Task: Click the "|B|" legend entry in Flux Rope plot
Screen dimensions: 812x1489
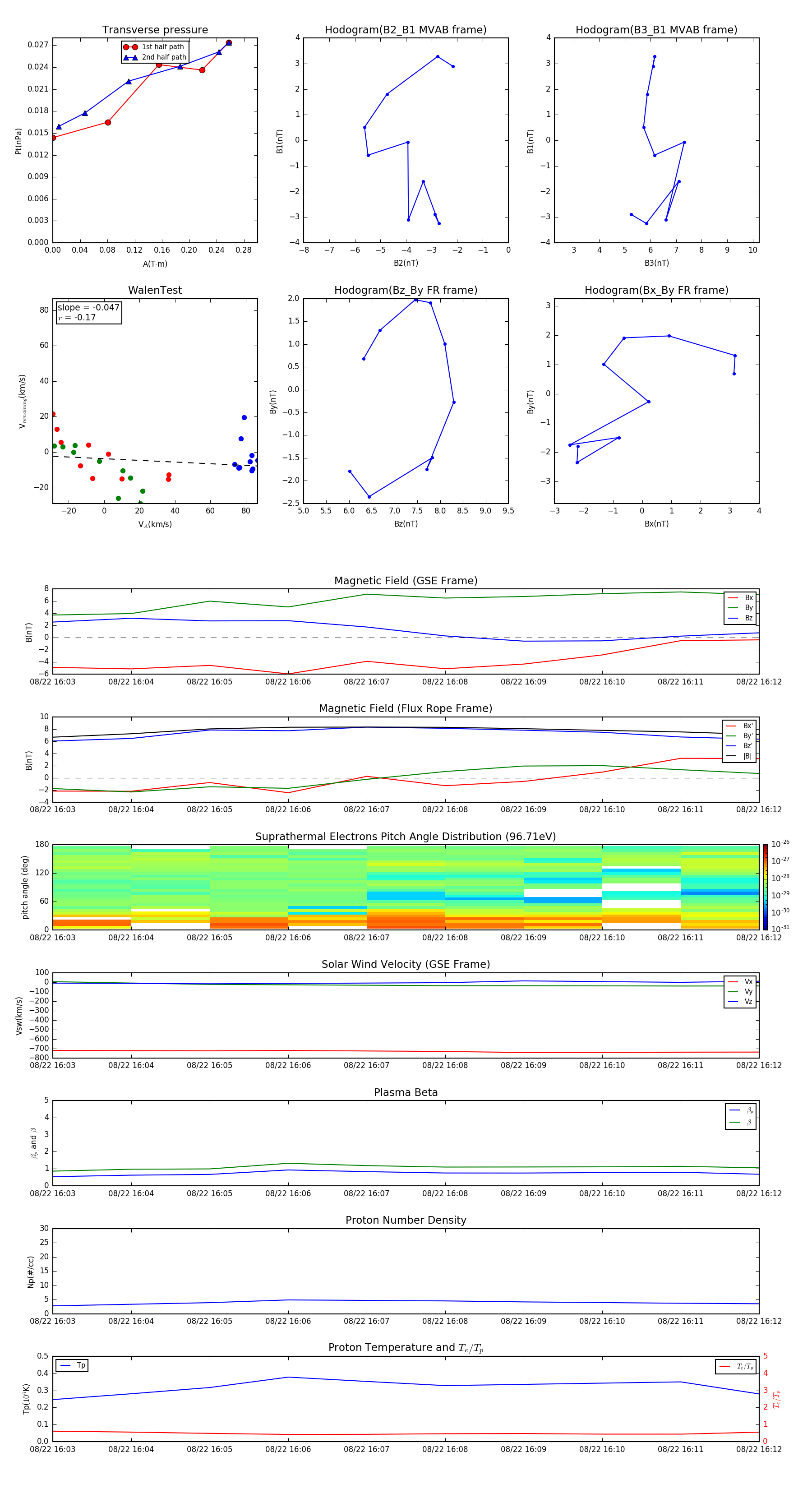Action: coord(739,756)
